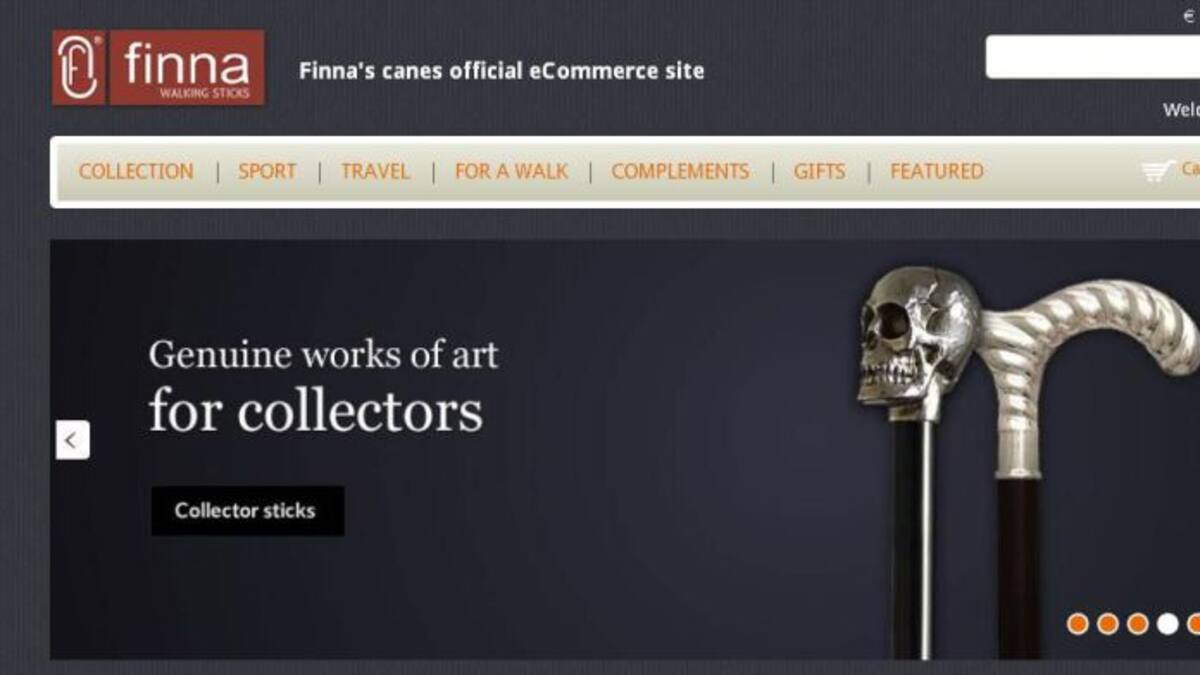Click the skull-handled cane image

[x=915, y=460]
